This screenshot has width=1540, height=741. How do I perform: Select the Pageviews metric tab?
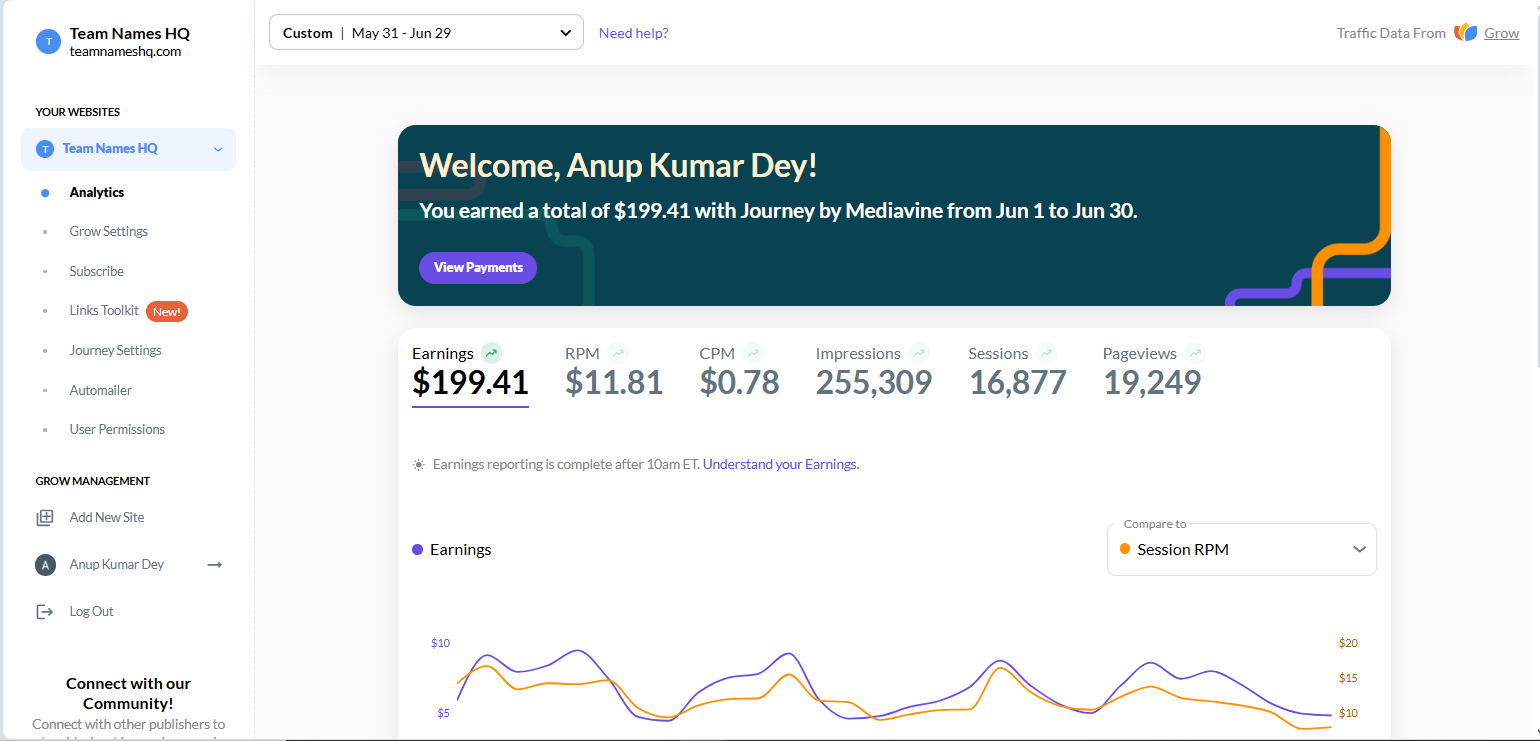point(1154,372)
